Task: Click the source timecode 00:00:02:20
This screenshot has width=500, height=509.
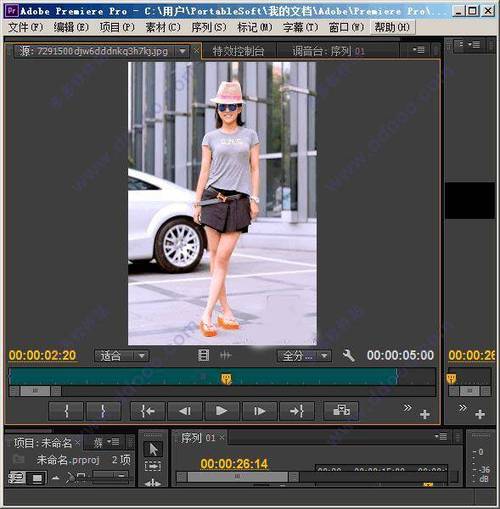Action: coord(42,355)
